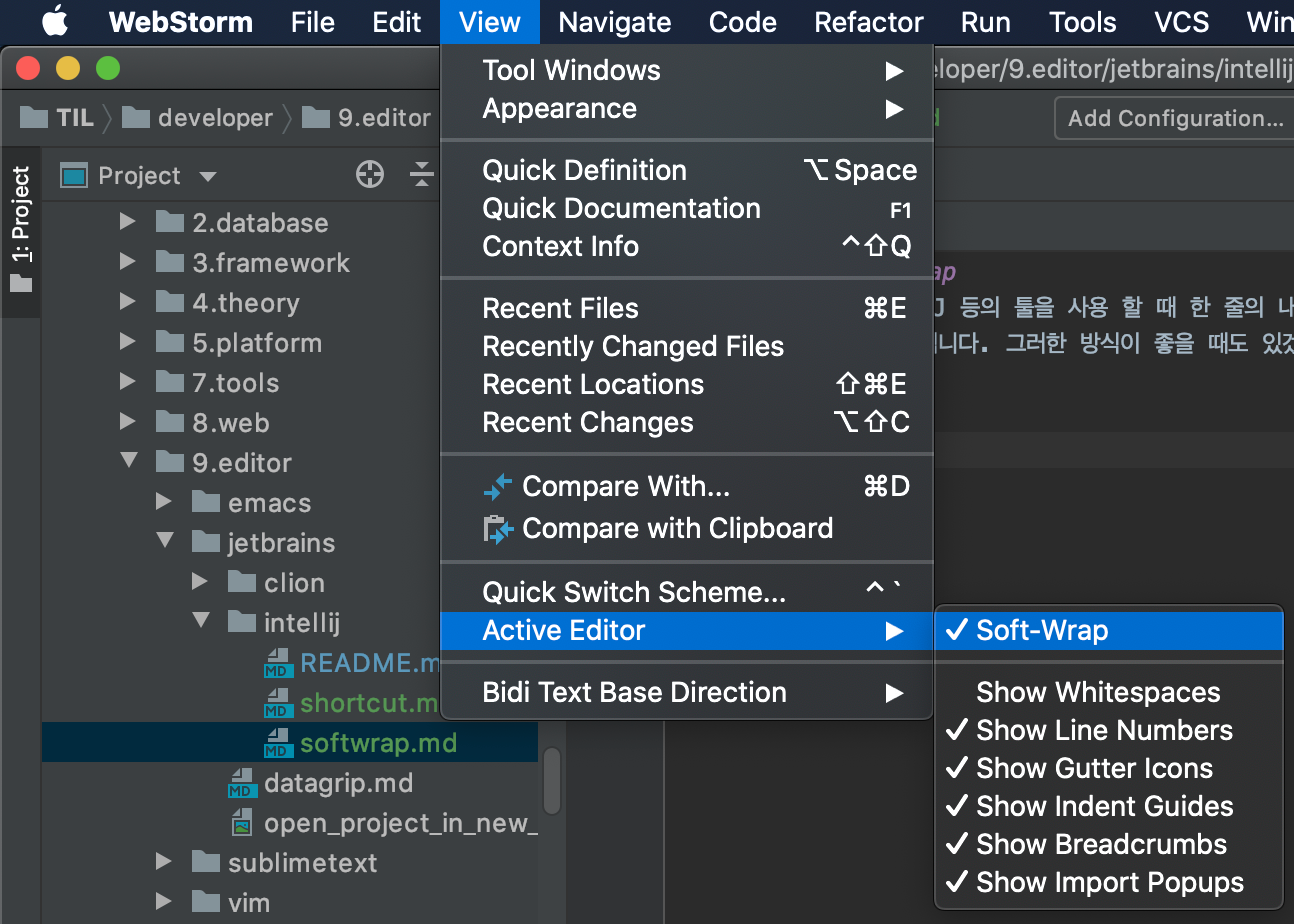Image resolution: width=1294 pixels, height=924 pixels.
Task: Select Recent Locations menu item
Action: point(687,384)
